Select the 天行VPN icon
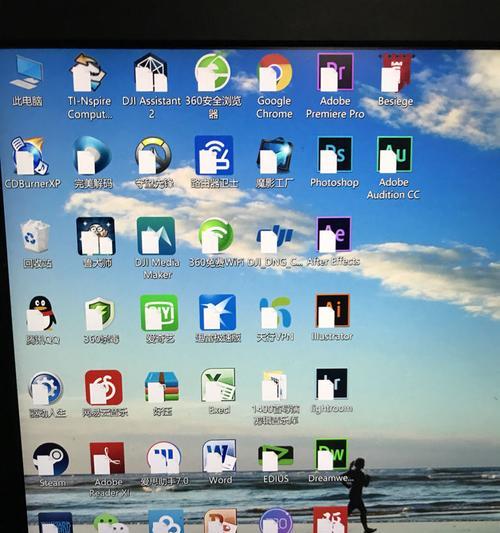Screen dimensions: 500x533 275,312
